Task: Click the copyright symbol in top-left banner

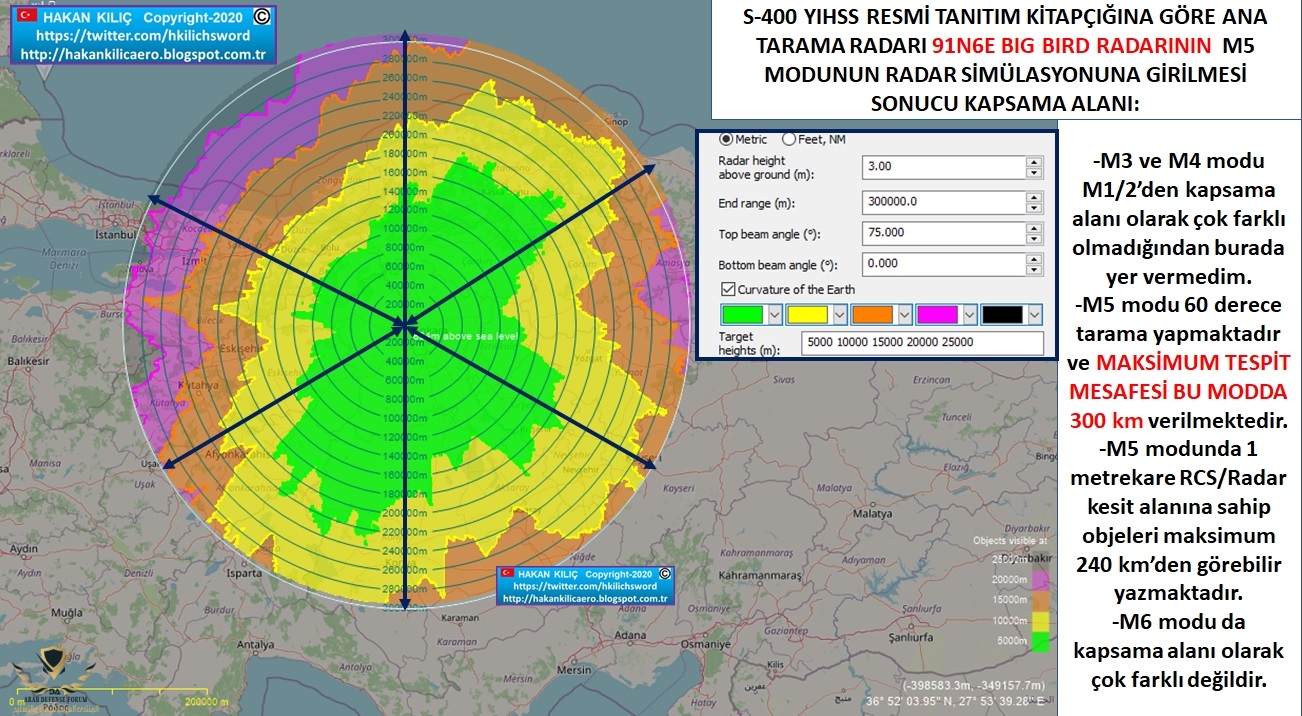Action: click(x=261, y=17)
